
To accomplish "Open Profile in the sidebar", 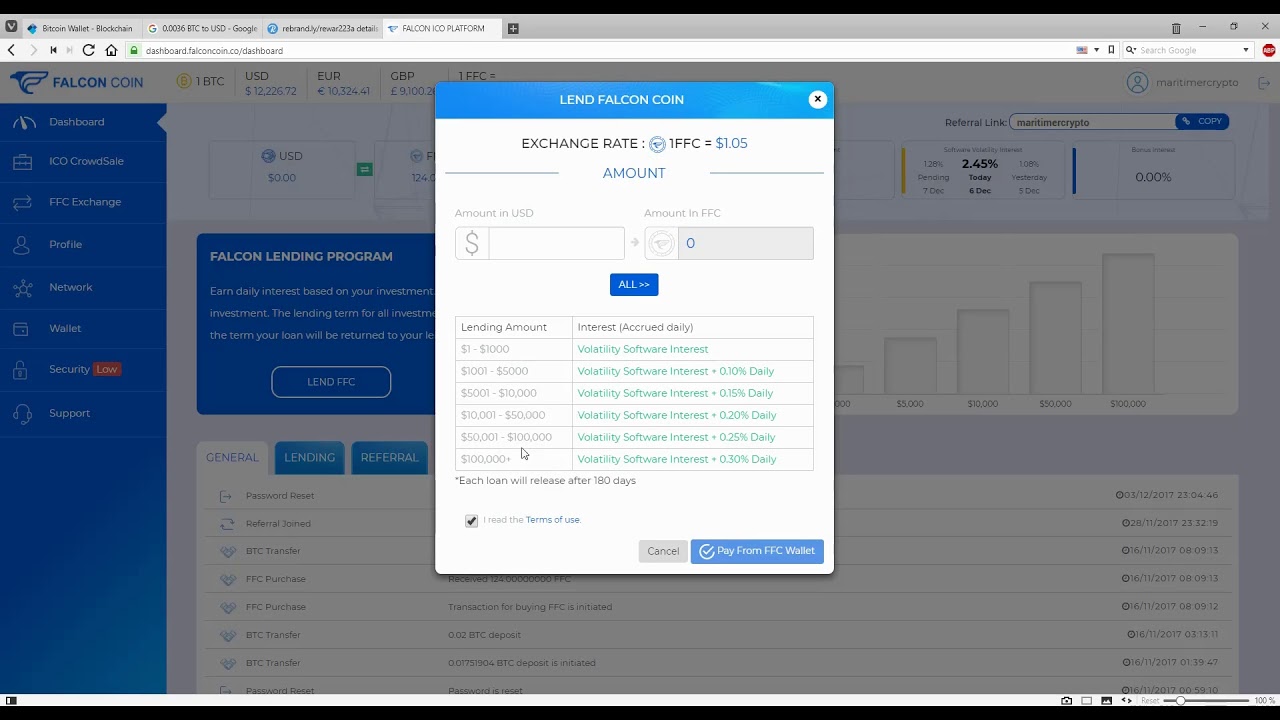I will click(x=83, y=244).
